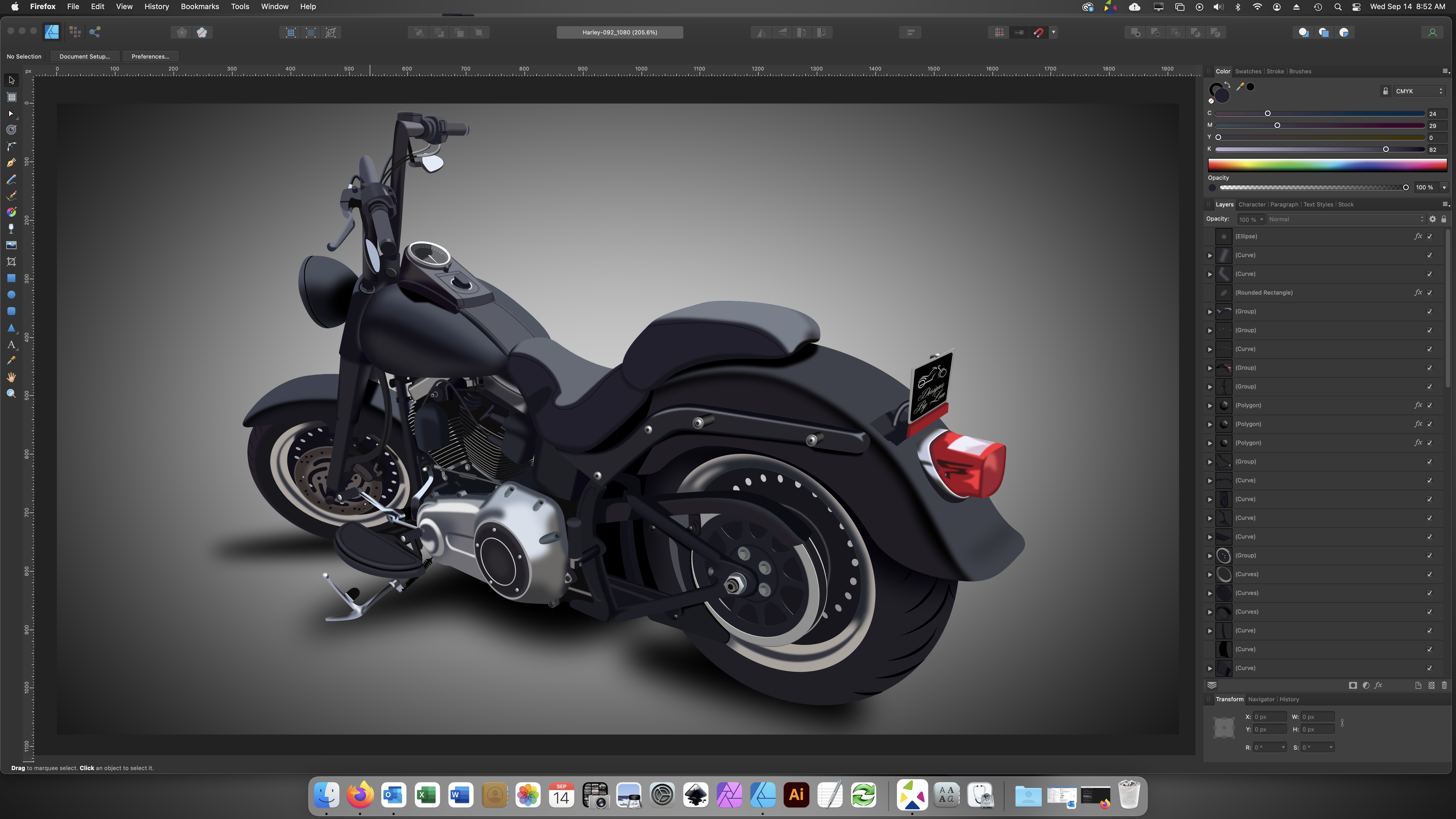Select the Place Image tool
The image size is (1456, 819).
pos(11,245)
